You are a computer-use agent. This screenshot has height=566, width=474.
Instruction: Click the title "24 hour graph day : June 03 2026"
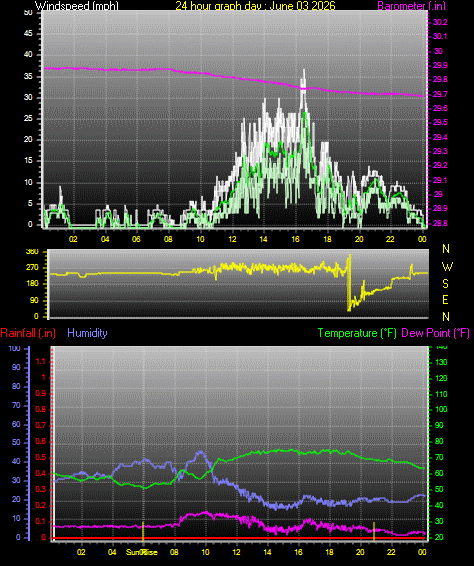(255, 5)
